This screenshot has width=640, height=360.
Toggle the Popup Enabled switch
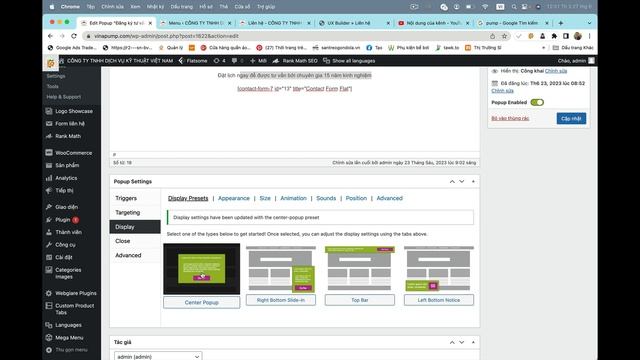[537, 102]
